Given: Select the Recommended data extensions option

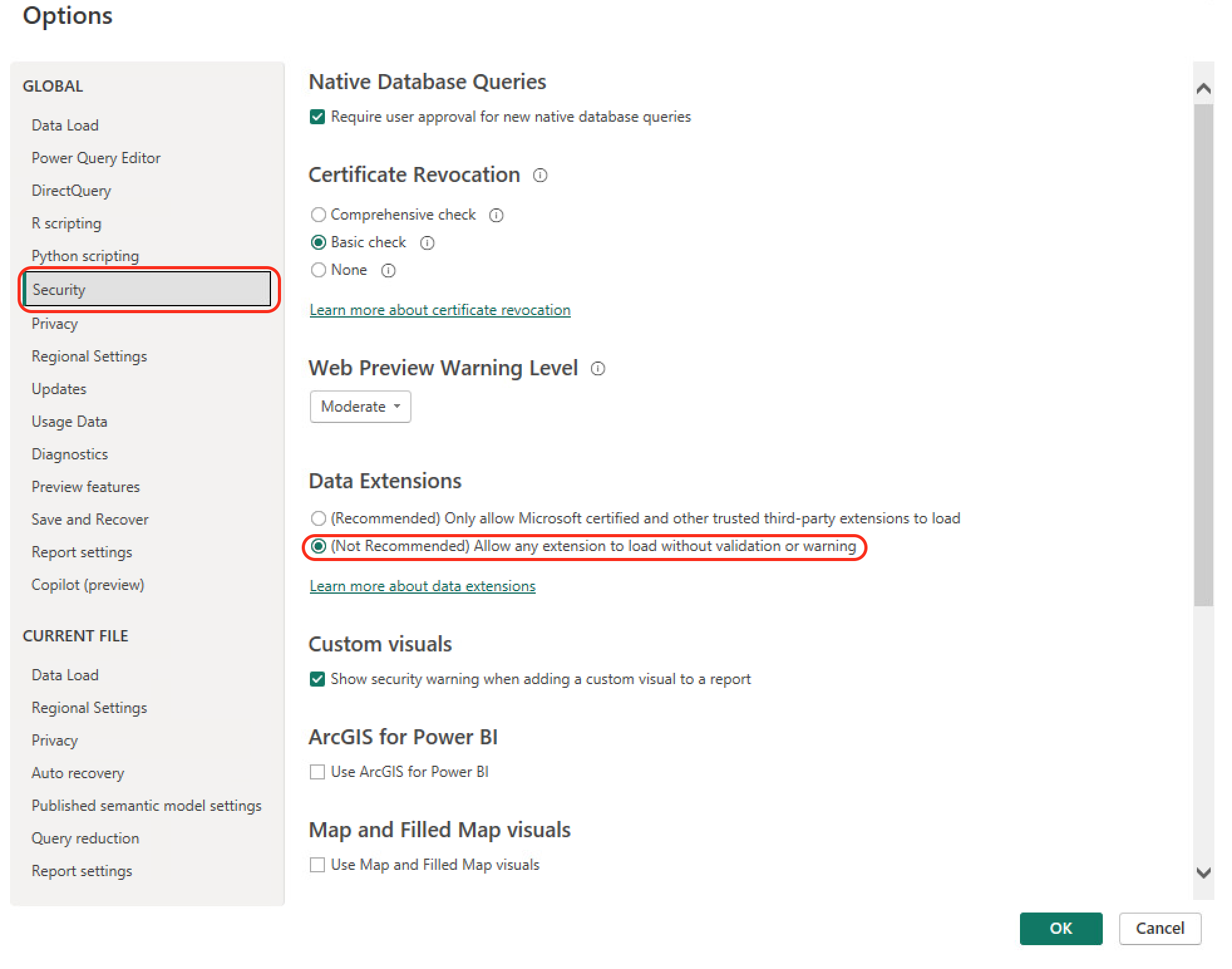Looking at the screenshot, I should tap(318, 518).
